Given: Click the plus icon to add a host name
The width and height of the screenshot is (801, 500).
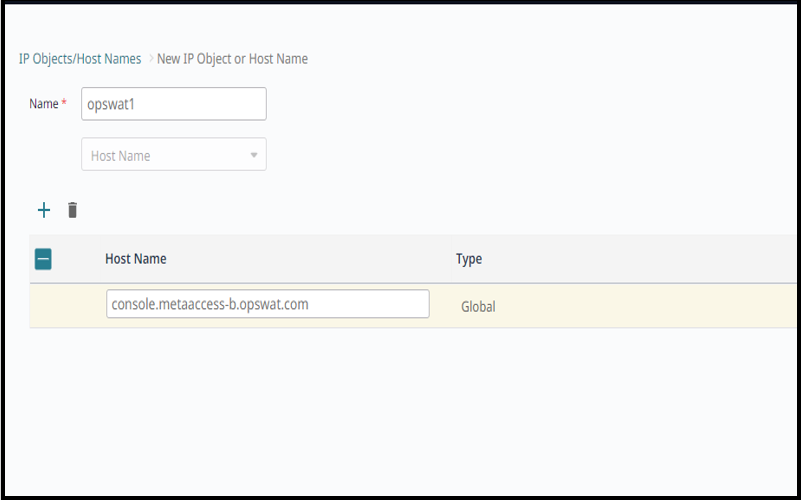Looking at the screenshot, I should pyautogui.click(x=44, y=210).
